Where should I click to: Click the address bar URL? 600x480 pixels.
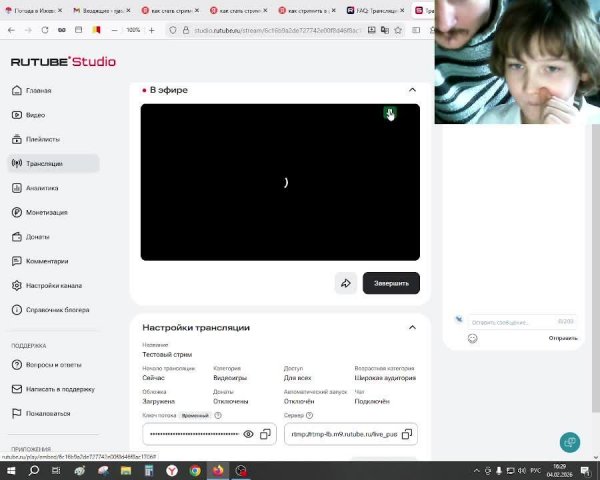pyautogui.click(x=277, y=30)
